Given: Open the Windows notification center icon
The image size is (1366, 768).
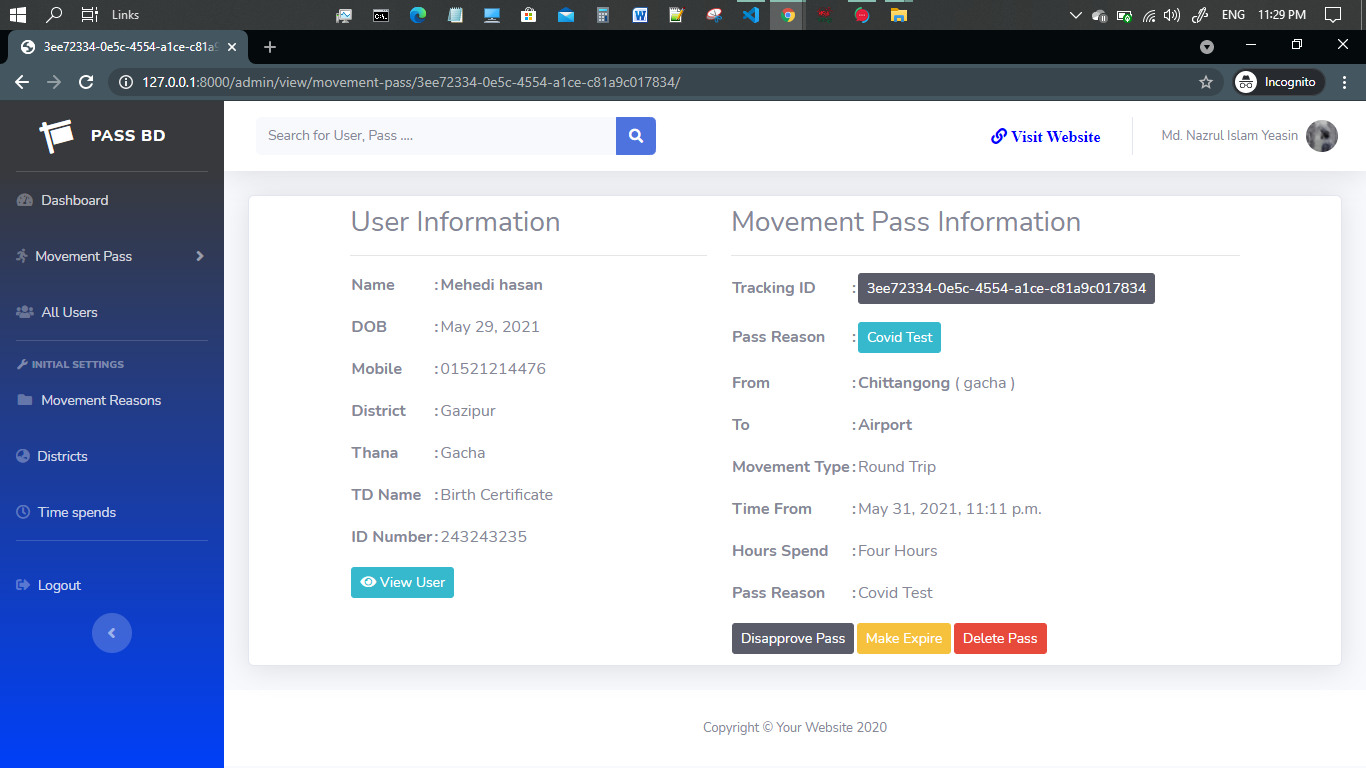Looking at the screenshot, I should tap(1332, 15).
